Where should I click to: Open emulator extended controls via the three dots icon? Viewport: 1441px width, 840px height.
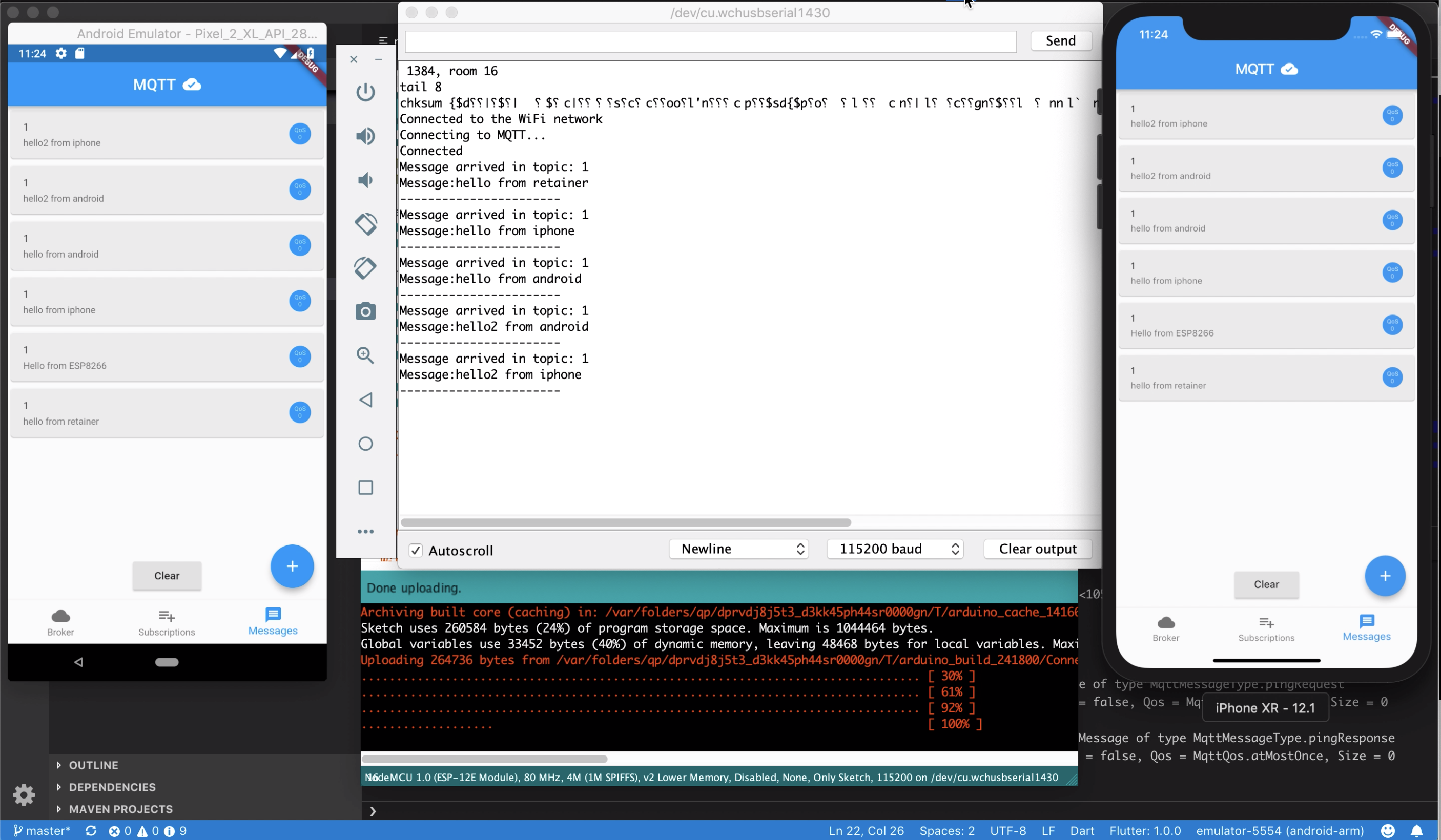click(x=365, y=532)
